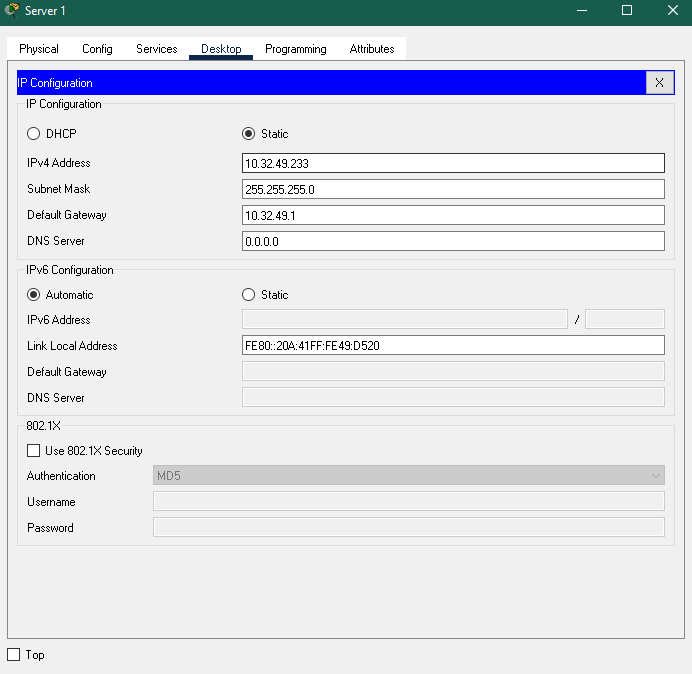Viewport: 692px width, 674px height.
Task: Click the IPv6 Address field
Action: click(x=405, y=319)
